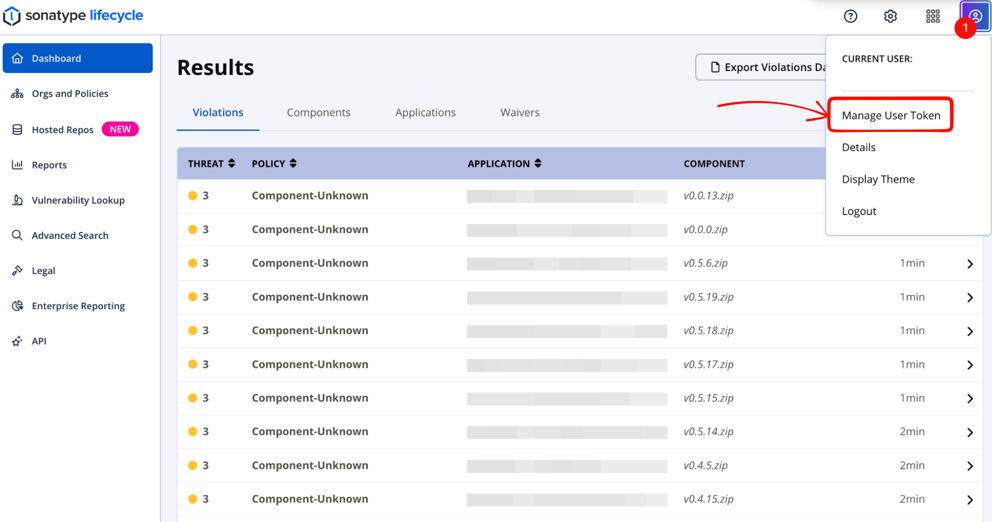This screenshot has height=522, width=992.
Task: Select Display Theme in the user menu
Action: click(878, 179)
